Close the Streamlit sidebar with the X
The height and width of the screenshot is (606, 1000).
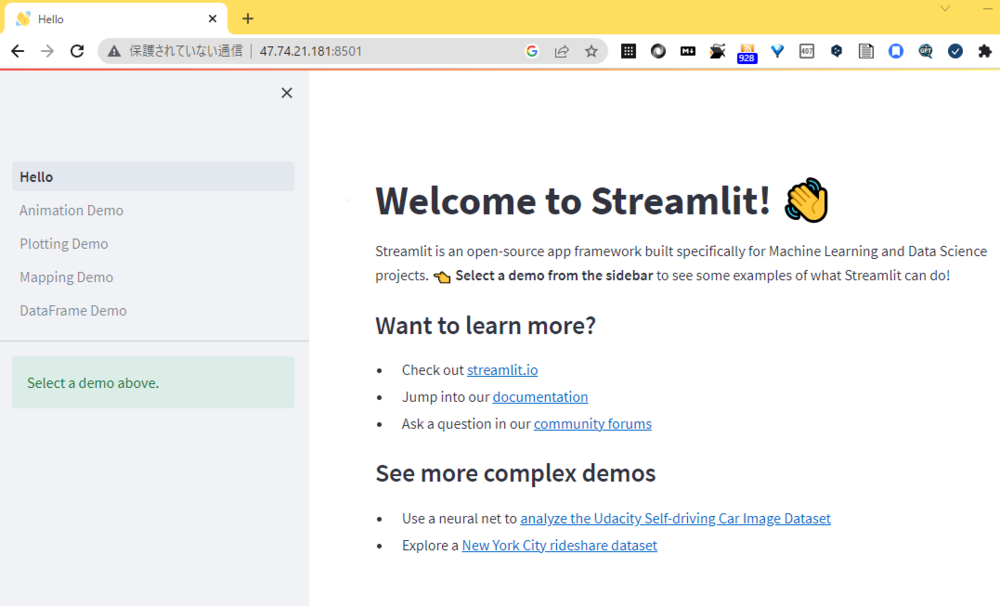[287, 93]
